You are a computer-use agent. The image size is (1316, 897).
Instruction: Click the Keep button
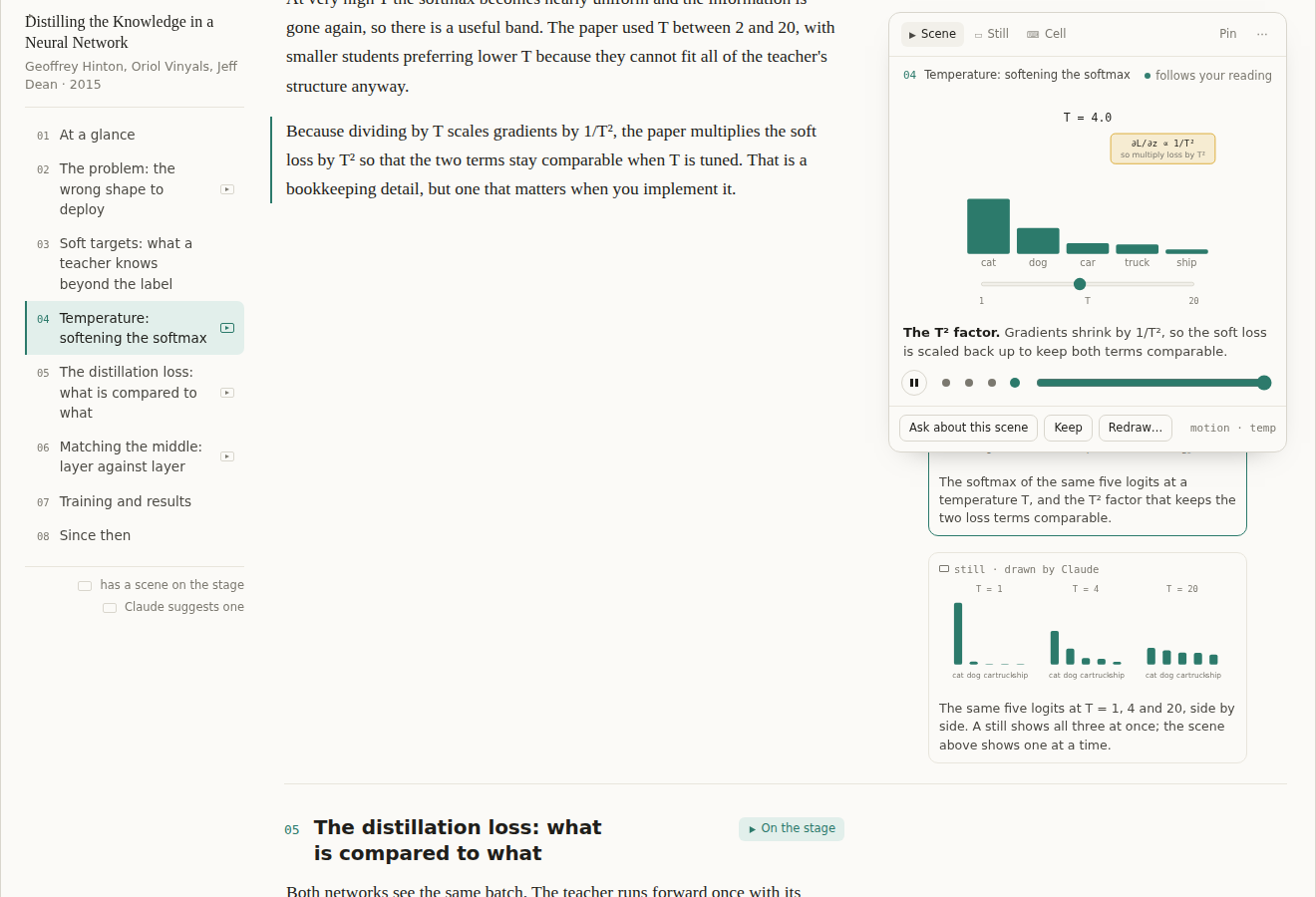[1068, 428]
